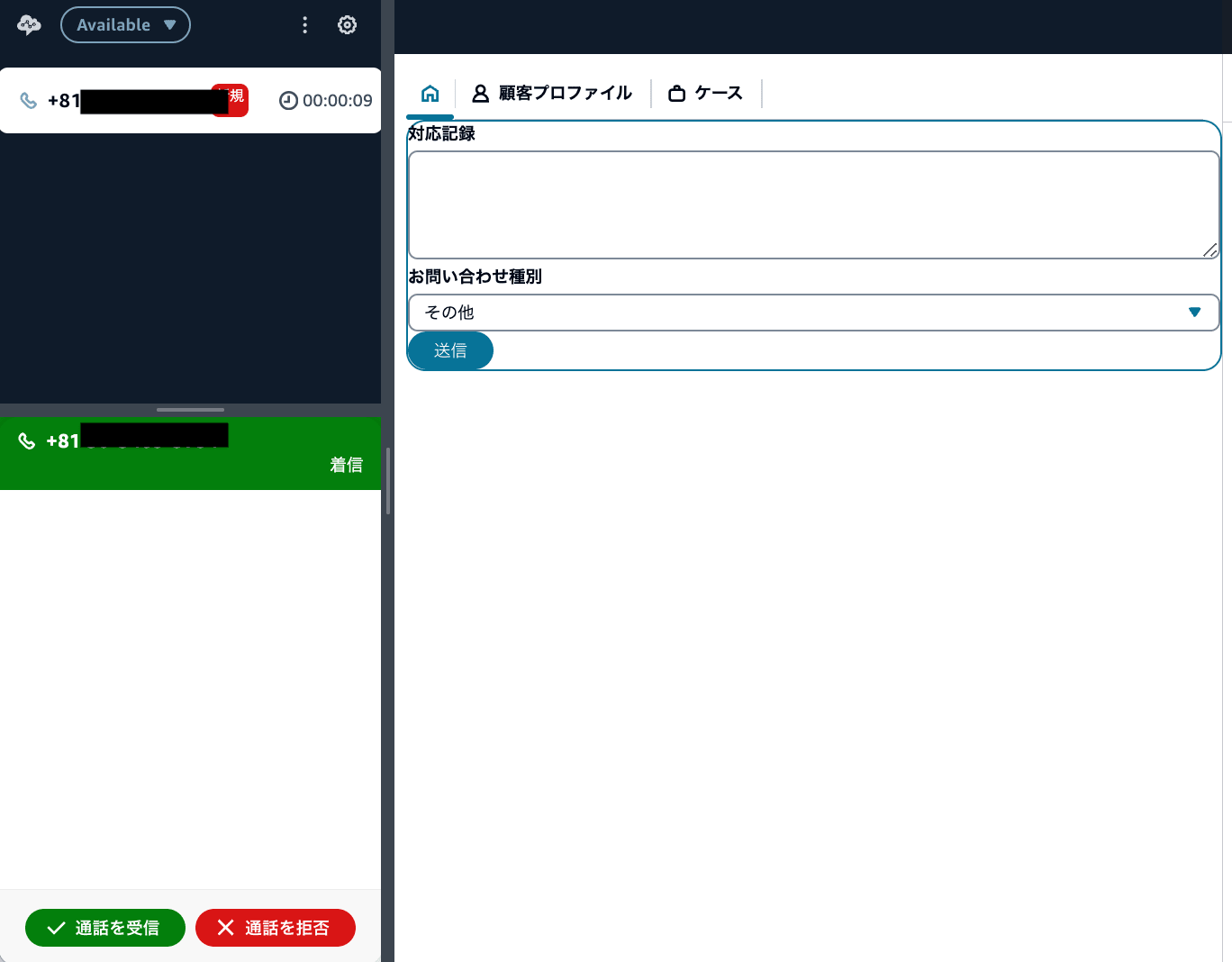Viewport: 1232px width, 962px height.
Task: Click the 対応記録 label
Action: pyautogui.click(x=441, y=133)
